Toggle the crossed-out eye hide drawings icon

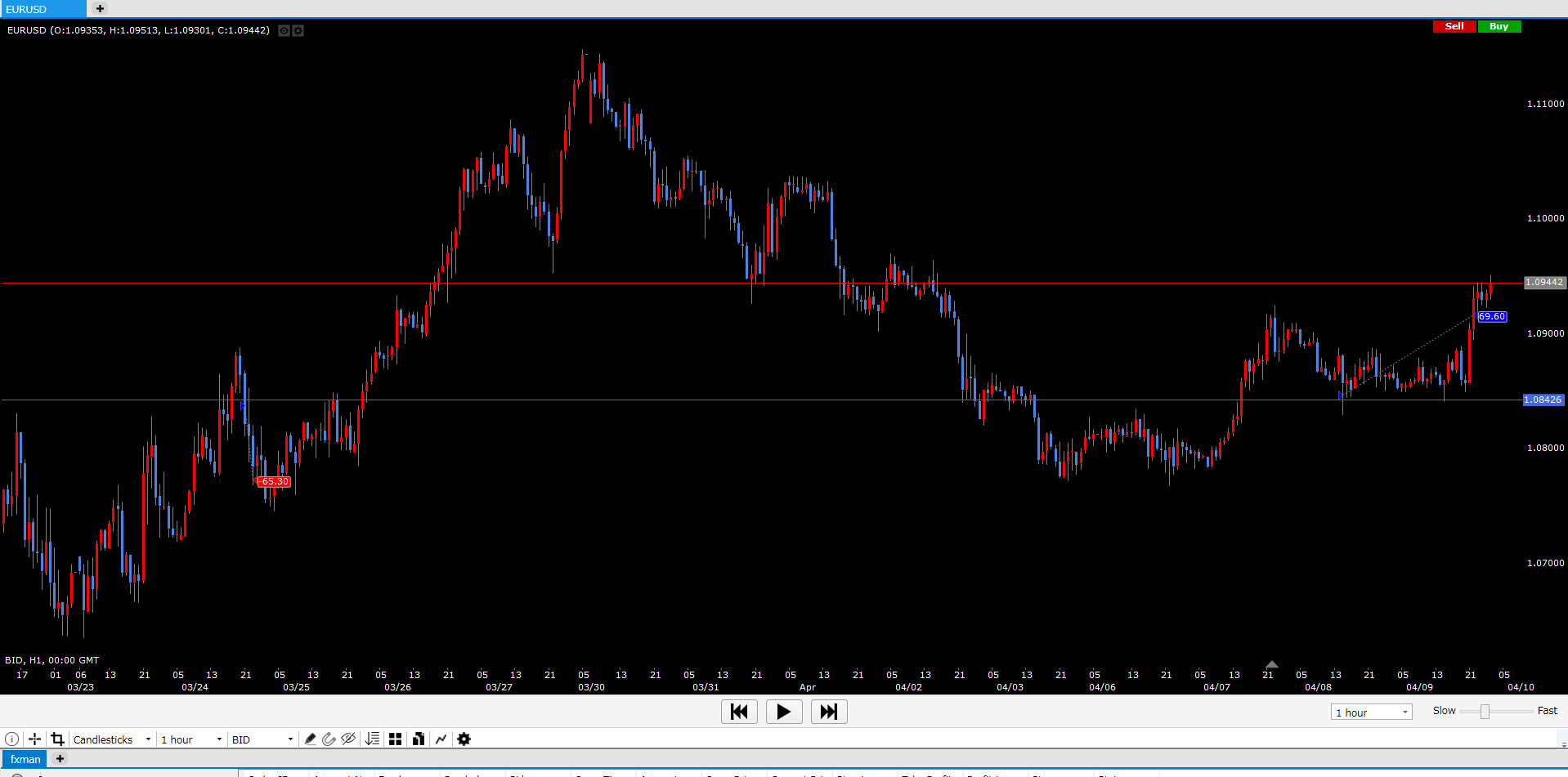tap(348, 739)
